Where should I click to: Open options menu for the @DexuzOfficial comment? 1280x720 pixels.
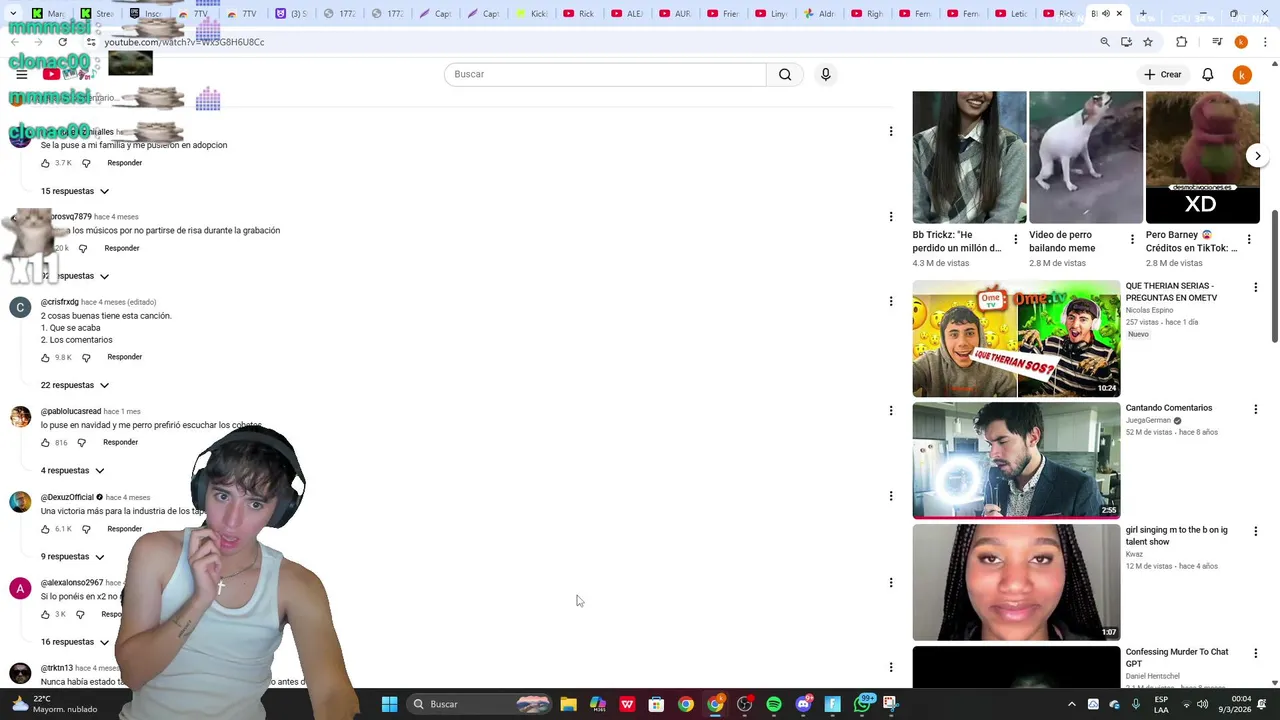click(890, 496)
